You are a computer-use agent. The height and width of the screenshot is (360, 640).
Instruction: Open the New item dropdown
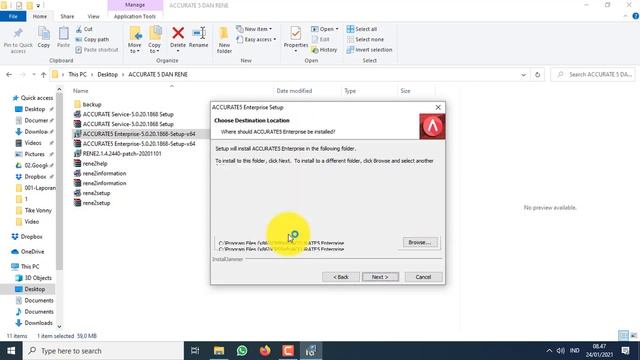tap(254, 29)
